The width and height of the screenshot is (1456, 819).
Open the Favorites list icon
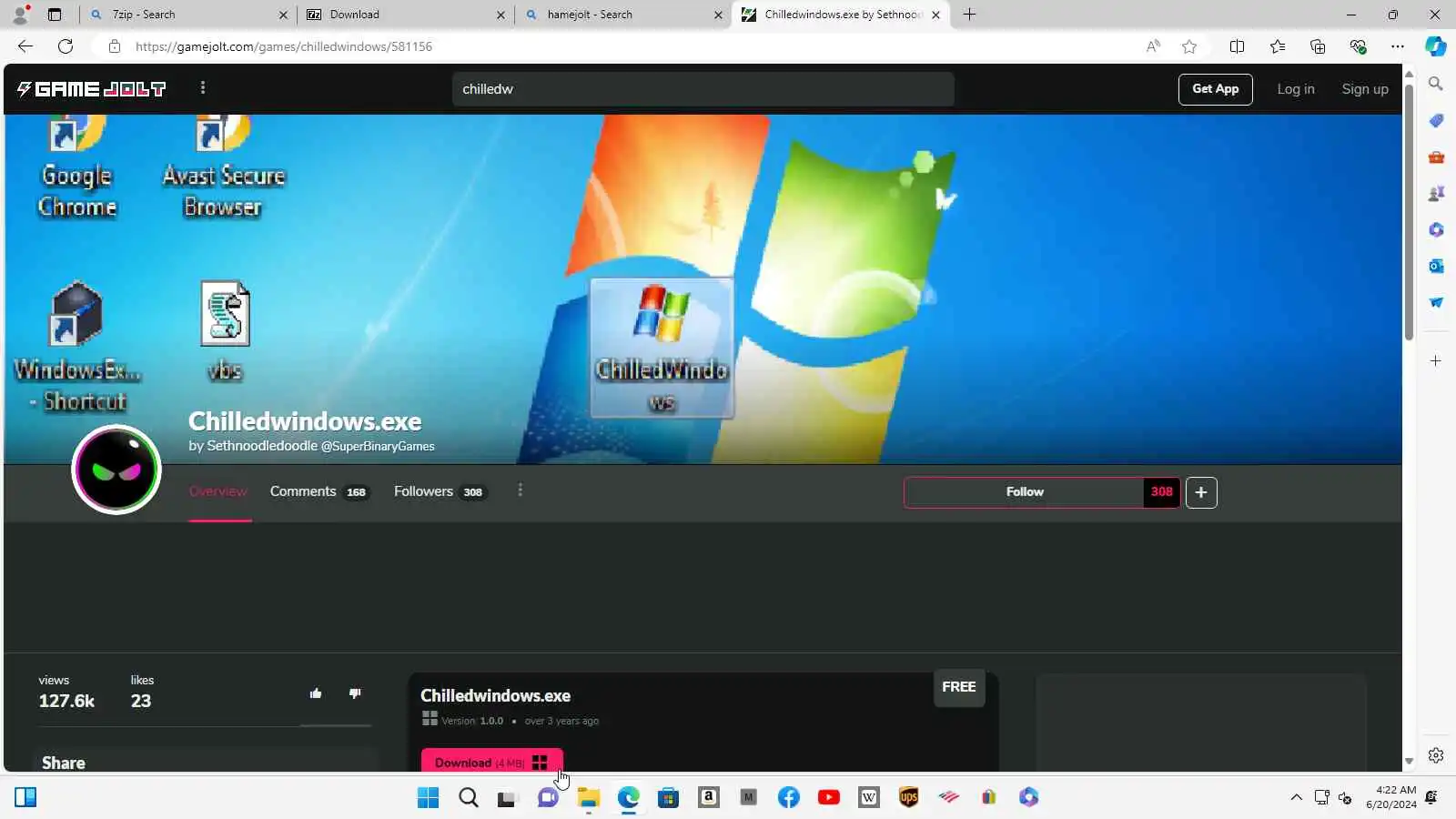(x=1278, y=46)
